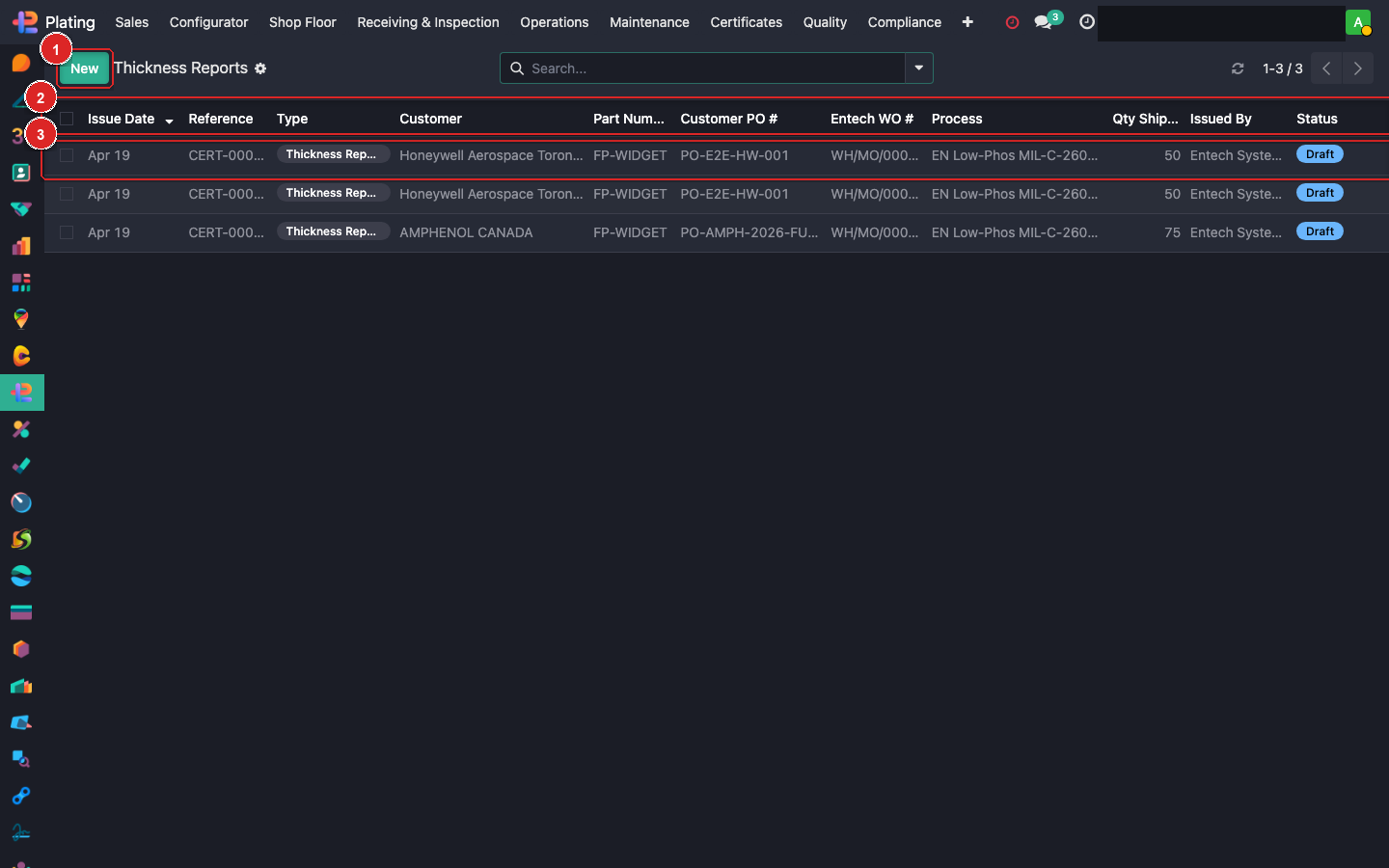This screenshot has height=868, width=1389.
Task: Open the AMPHENOL CANADA thickness report record
Action: click(466, 232)
